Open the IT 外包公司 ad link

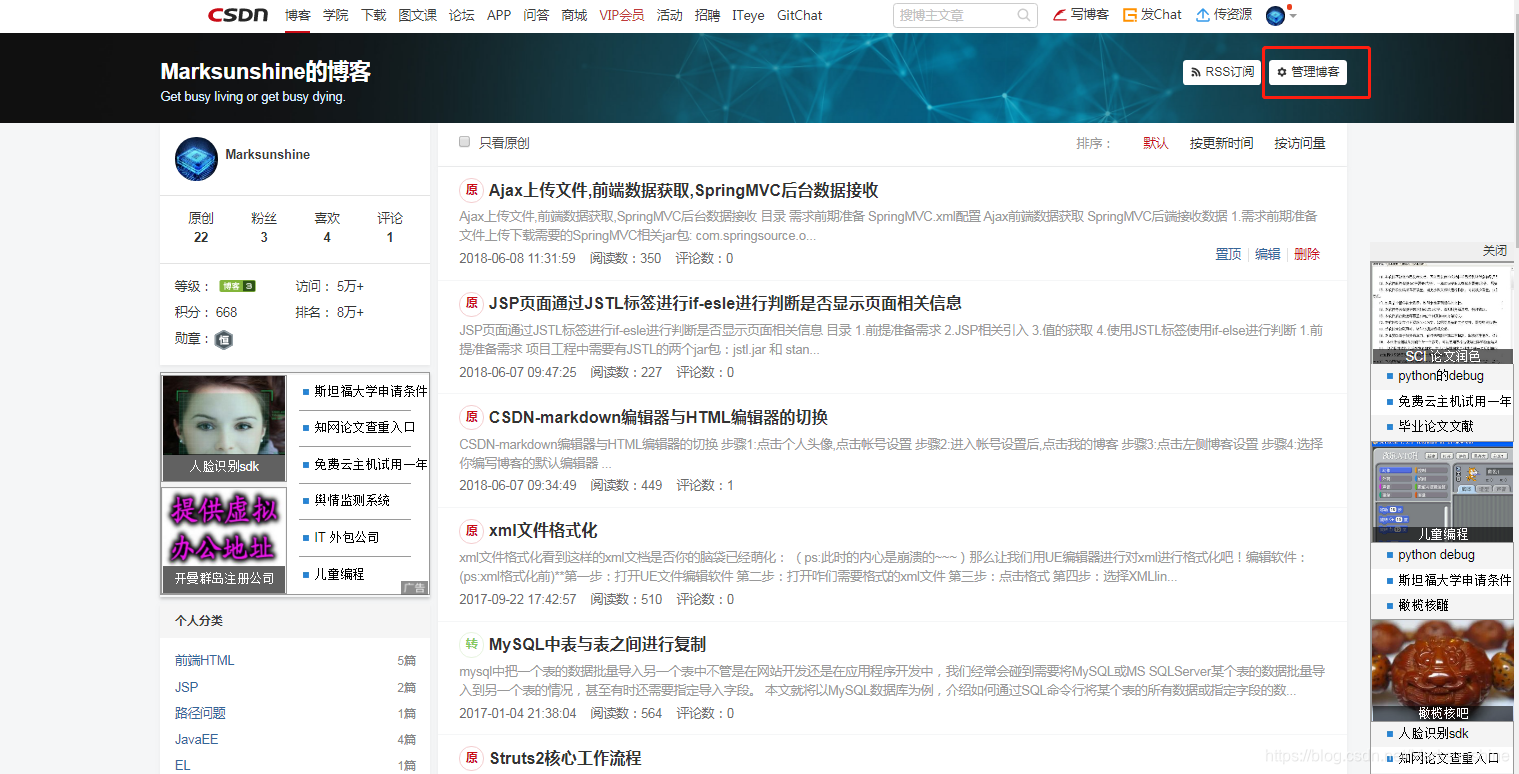[x=347, y=537]
